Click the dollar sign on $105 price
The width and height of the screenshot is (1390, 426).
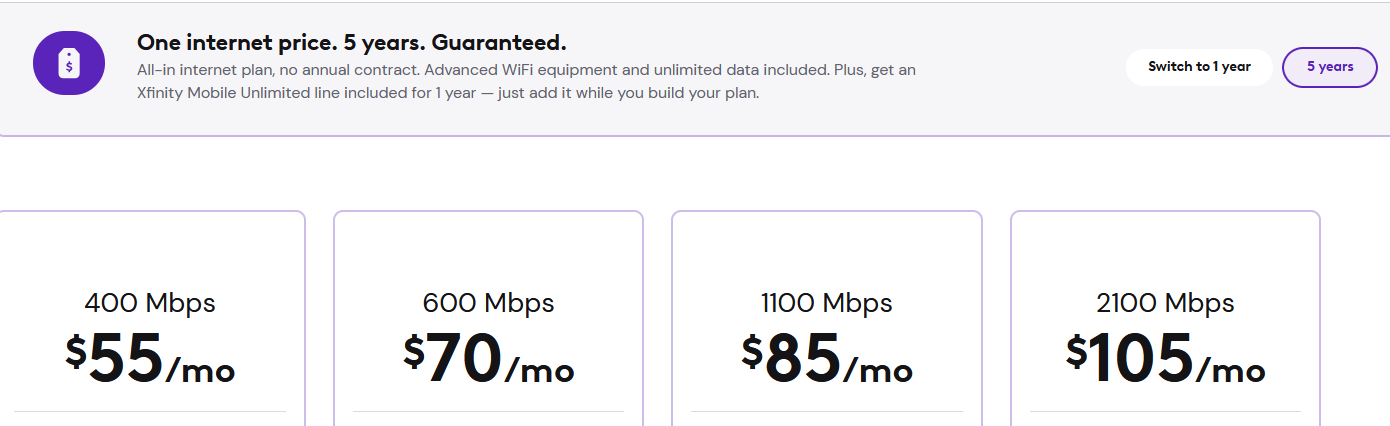(1076, 351)
